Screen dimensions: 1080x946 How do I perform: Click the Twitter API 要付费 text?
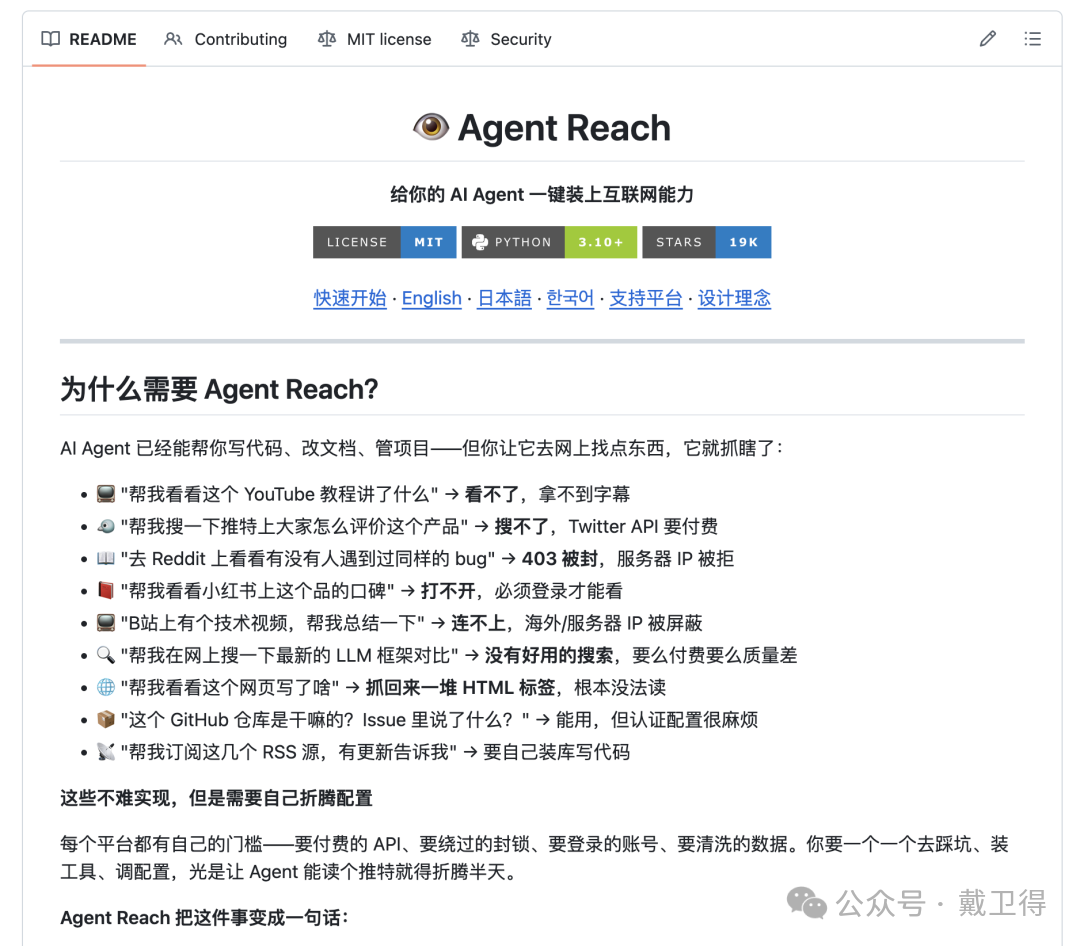(x=643, y=526)
